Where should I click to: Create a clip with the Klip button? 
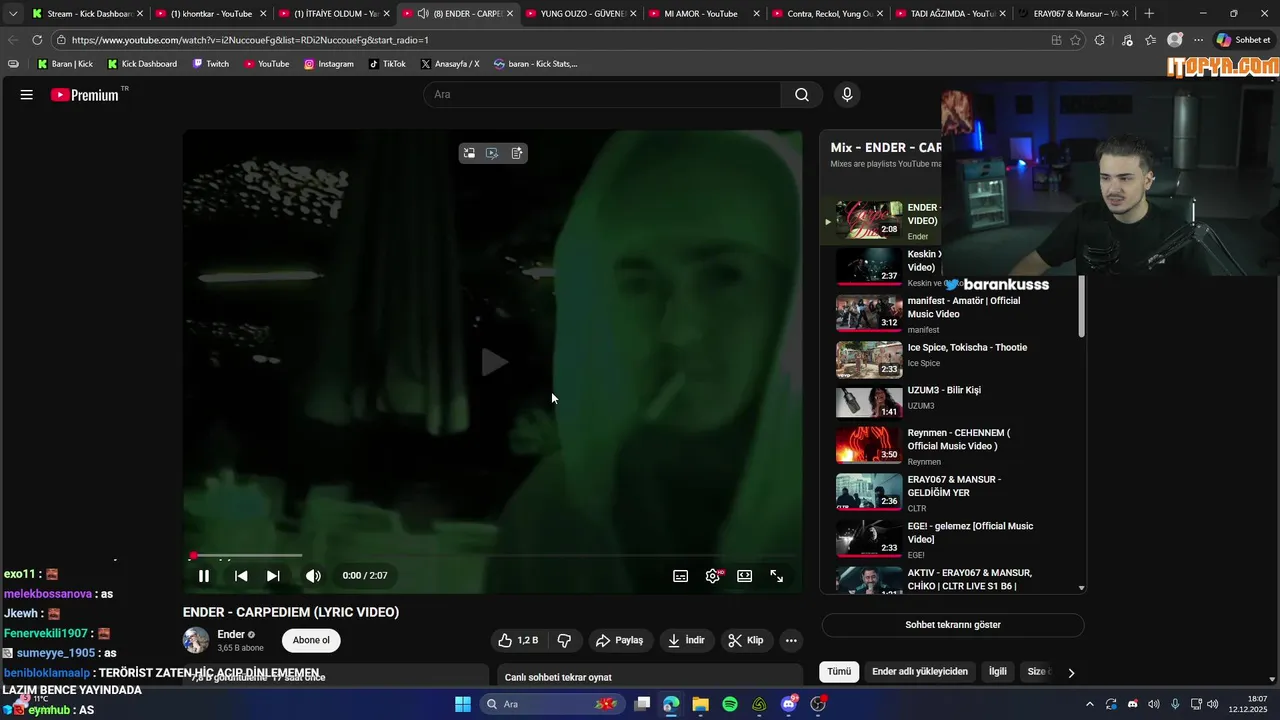tap(746, 641)
